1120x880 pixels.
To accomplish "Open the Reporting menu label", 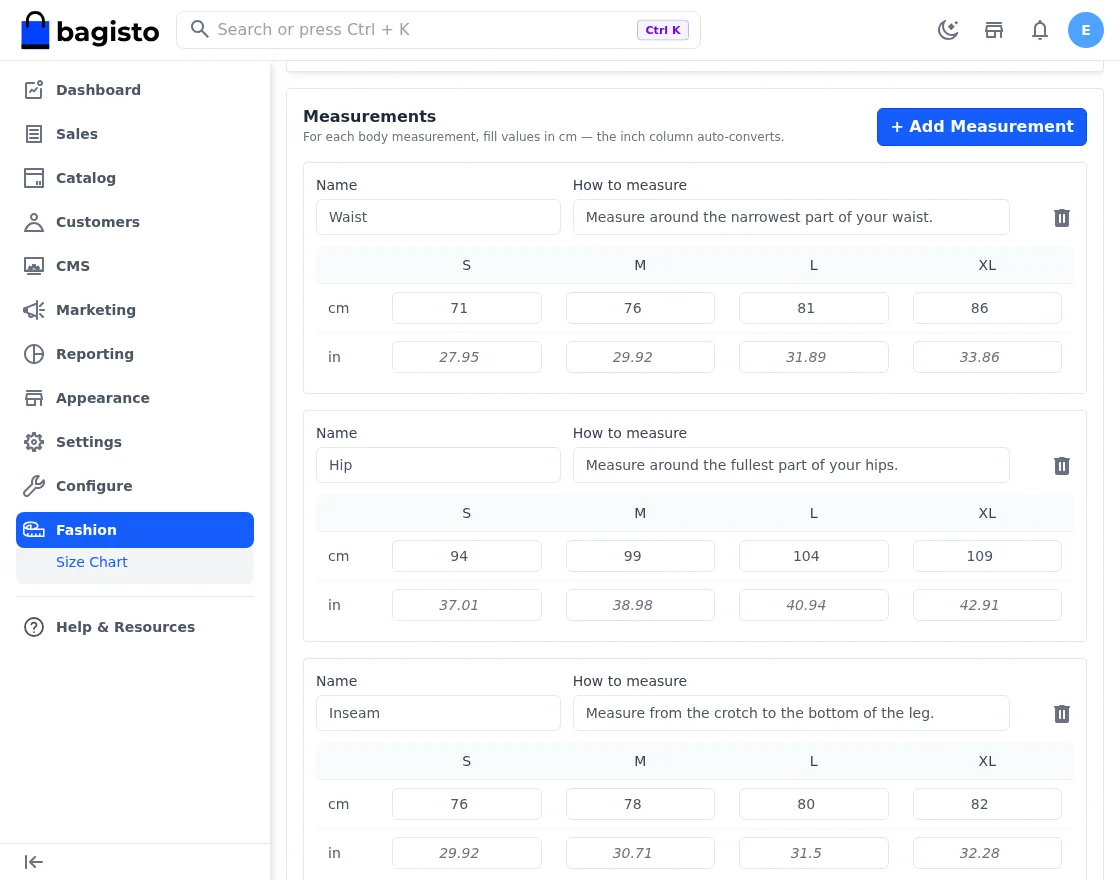I will click(95, 354).
